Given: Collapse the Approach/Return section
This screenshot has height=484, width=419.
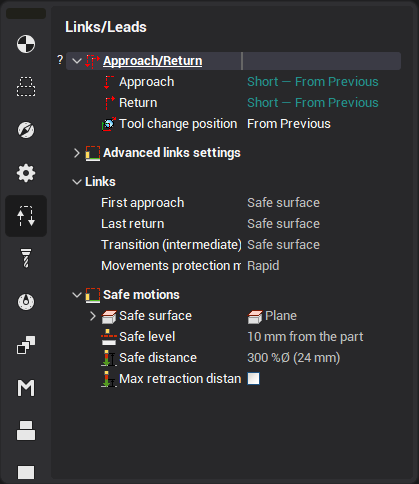Looking at the screenshot, I should tap(77, 61).
